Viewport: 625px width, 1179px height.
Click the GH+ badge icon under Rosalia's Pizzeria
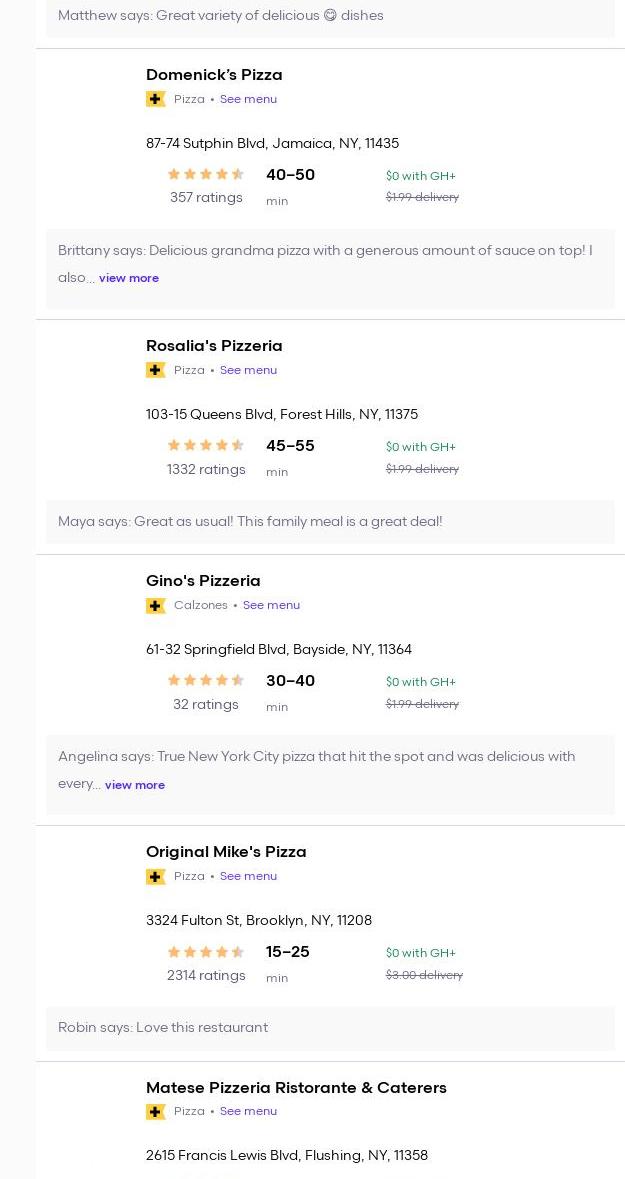click(156, 370)
